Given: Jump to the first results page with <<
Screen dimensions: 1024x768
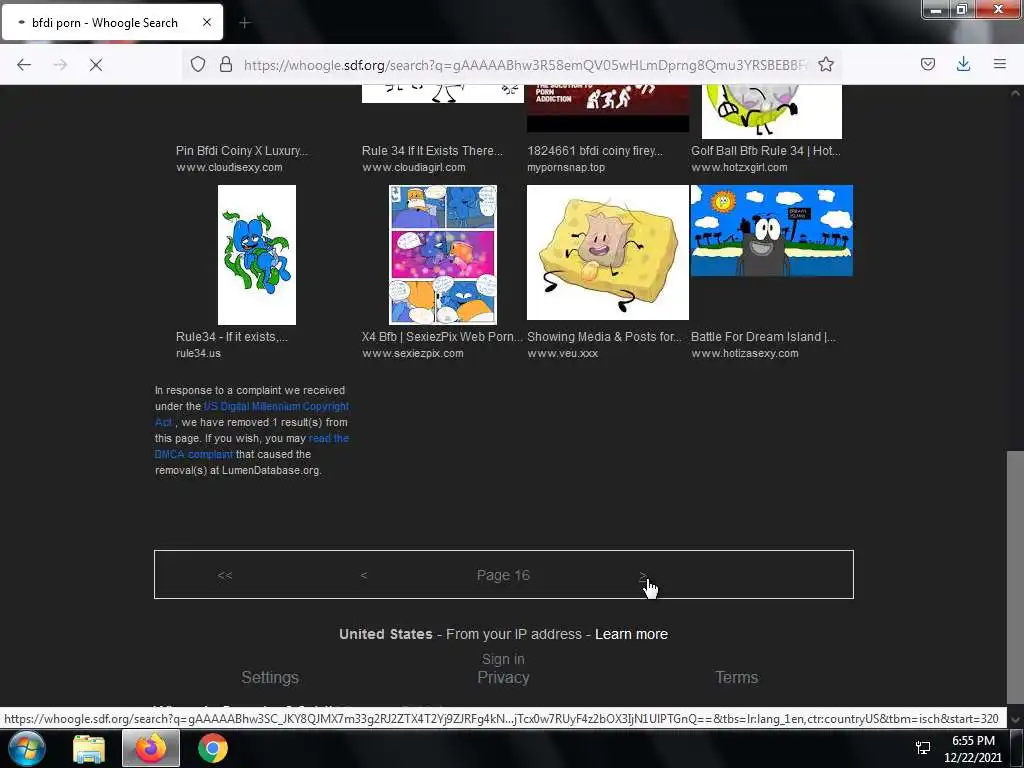Looking at the screenshot, I should click(x=225, y=575).
